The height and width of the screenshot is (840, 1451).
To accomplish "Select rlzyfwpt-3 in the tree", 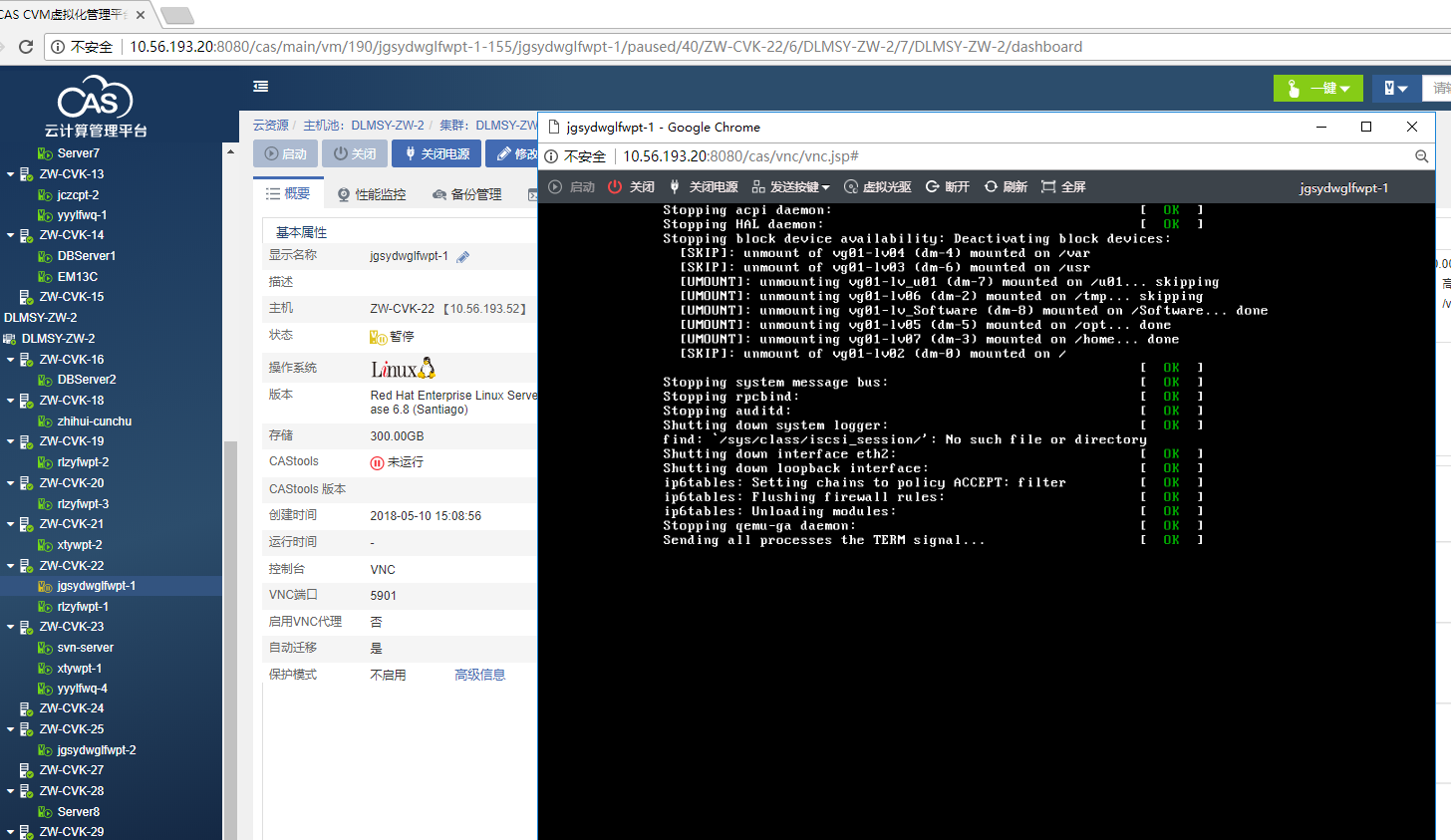I will [x=84, y=504].
